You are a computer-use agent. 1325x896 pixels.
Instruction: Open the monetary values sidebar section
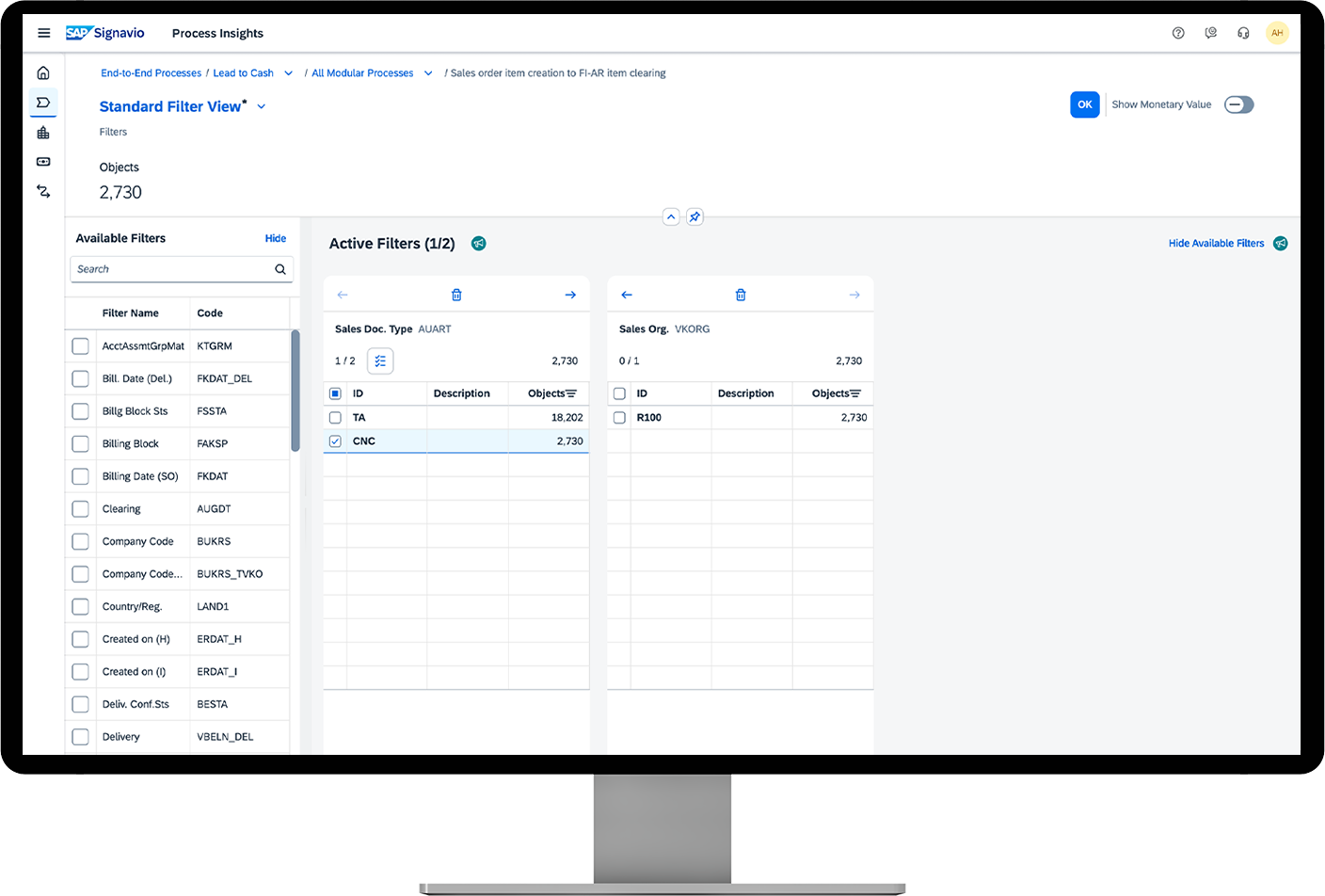click(43, 161)
